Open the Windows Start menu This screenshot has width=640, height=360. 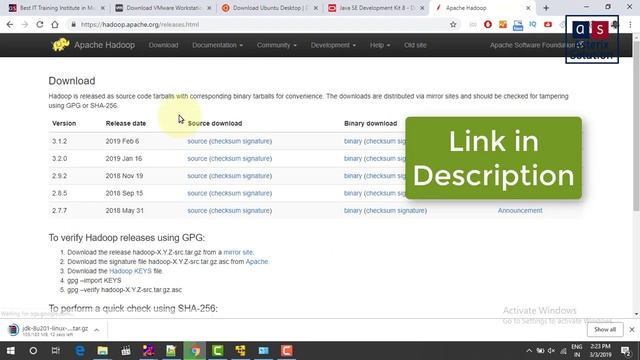tap(11, 351)
